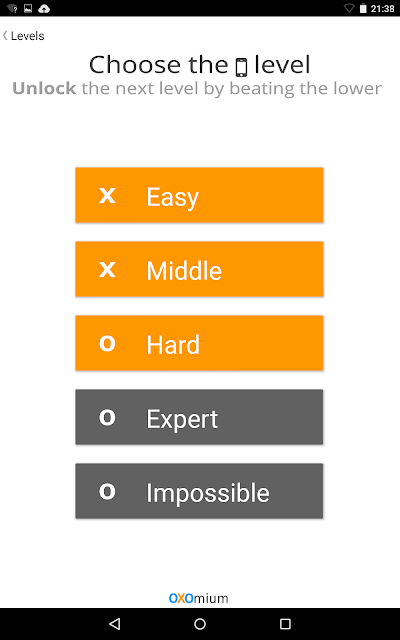This screenshot has height=640, width=400.
Task: Start the Hard level
Action: tap(199, 343)
